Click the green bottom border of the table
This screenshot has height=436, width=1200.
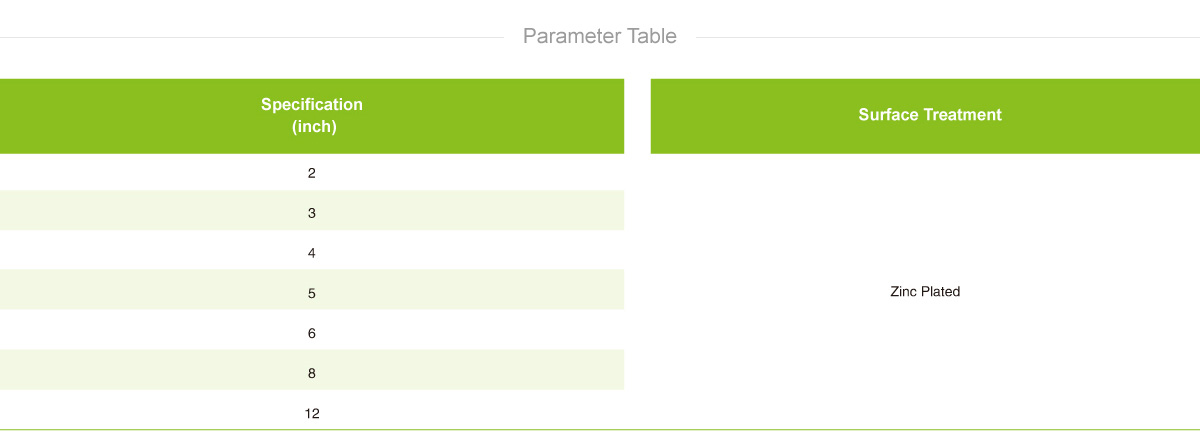click(600, 430)
